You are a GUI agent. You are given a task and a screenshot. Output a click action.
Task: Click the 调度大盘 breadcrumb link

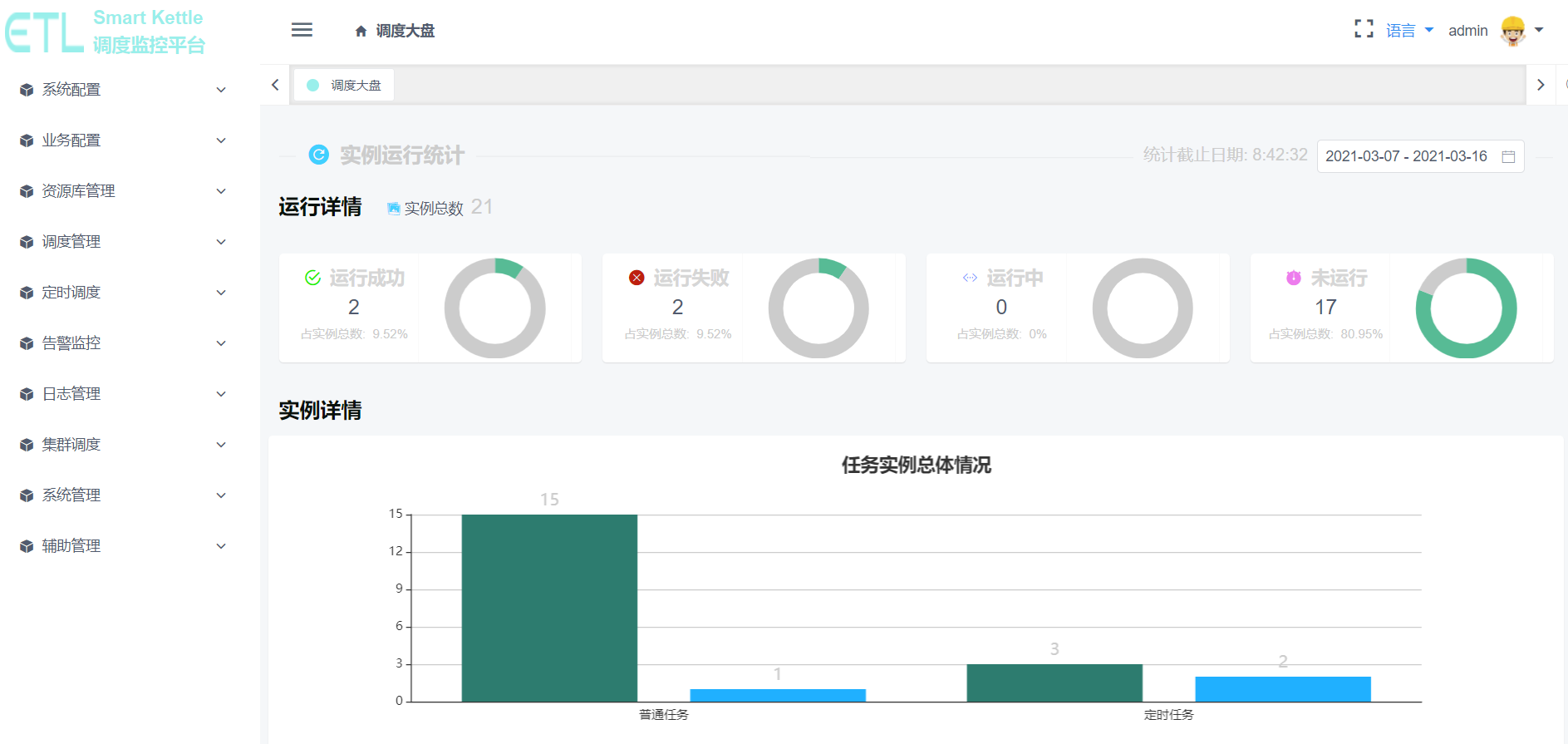pos(406,31)
